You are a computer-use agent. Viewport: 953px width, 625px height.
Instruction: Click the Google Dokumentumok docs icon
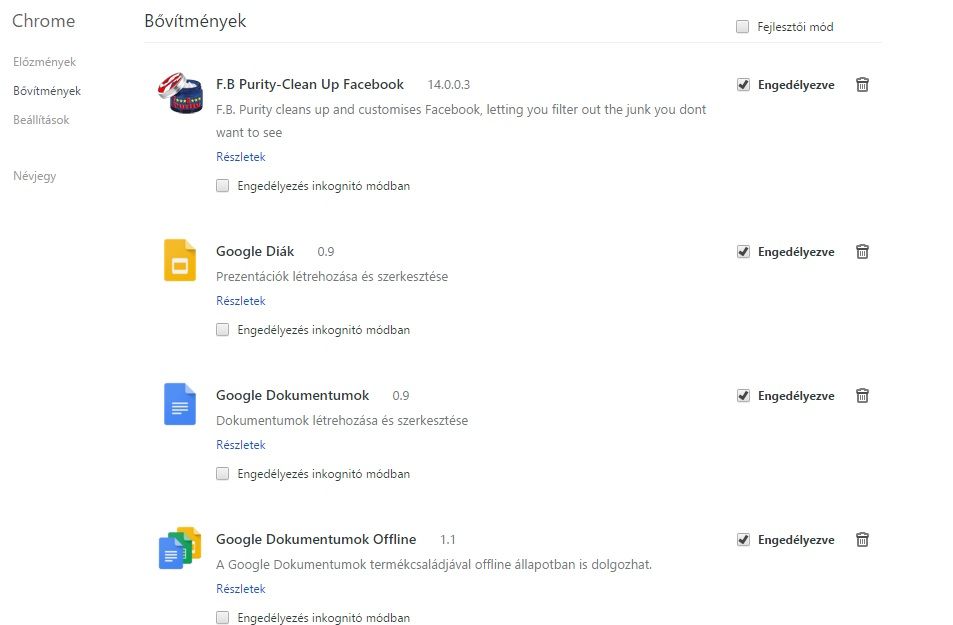pos(180,403)
